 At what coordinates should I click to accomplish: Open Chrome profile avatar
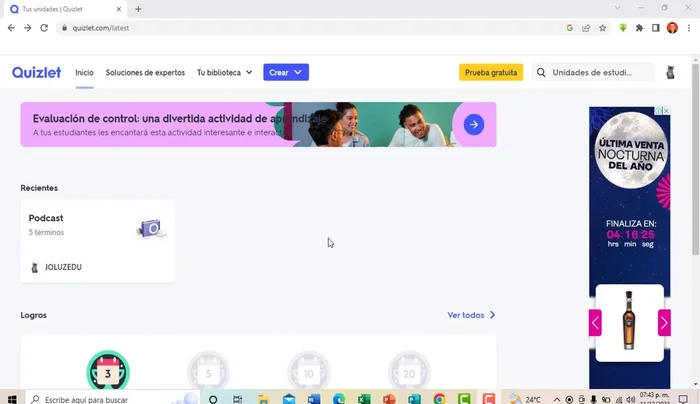(x=672, y=28)
